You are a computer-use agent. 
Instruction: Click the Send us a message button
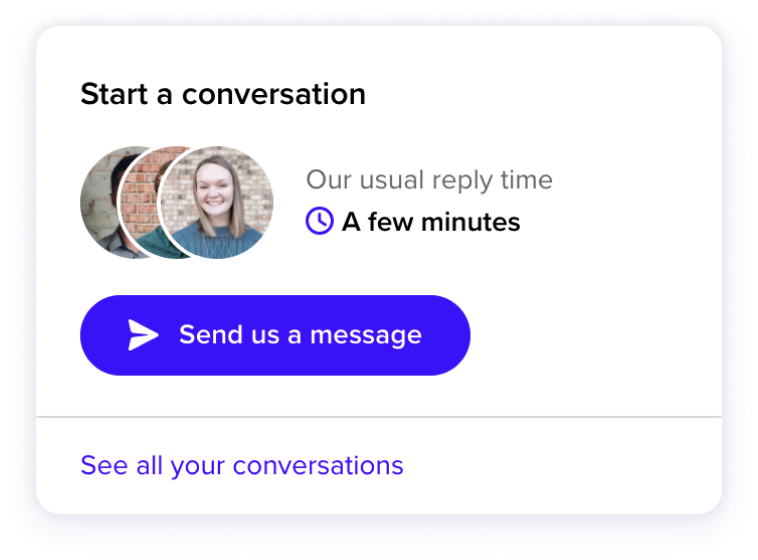coord(275,335)
